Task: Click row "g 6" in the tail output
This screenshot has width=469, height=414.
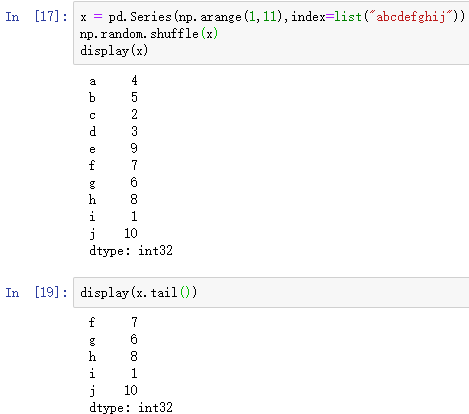Action: 113,340
